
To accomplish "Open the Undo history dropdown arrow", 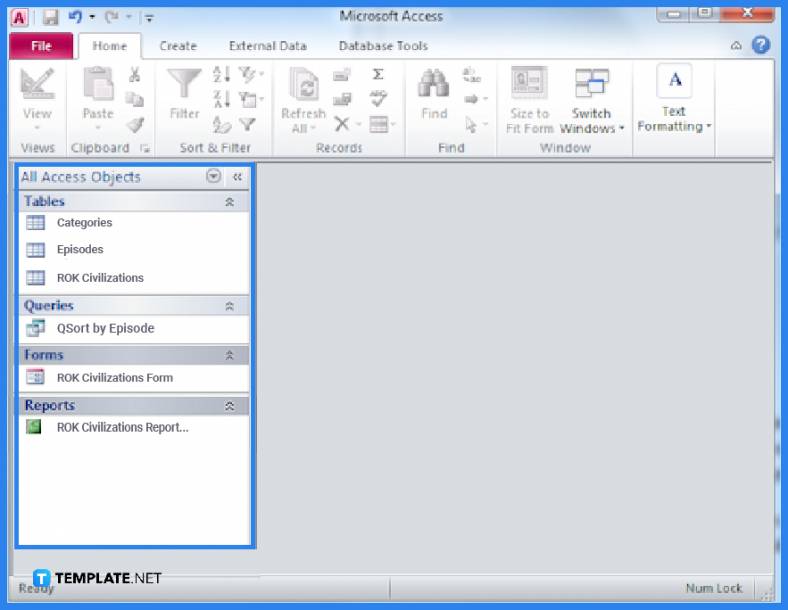I will (x=92, y=17).
